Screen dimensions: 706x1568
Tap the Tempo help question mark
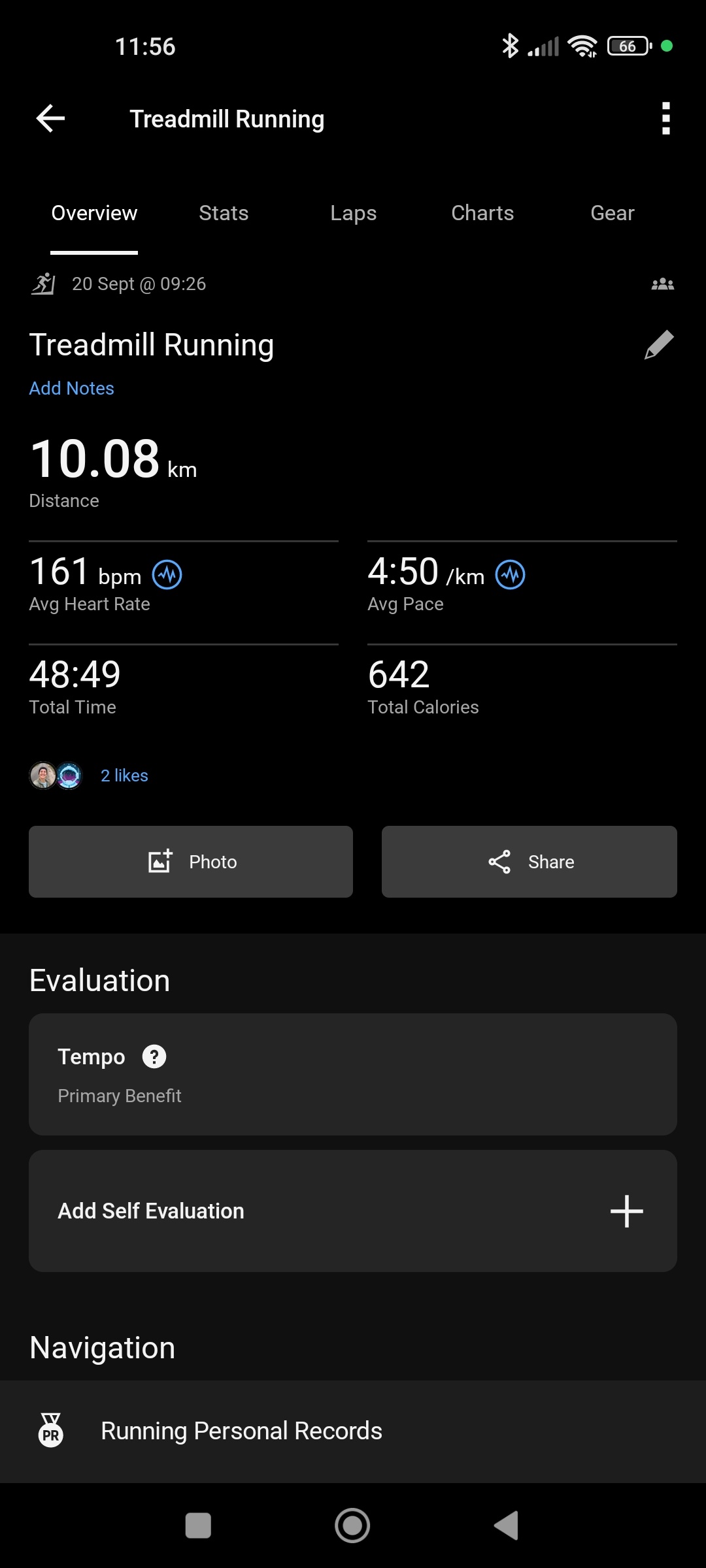(x=154, y=1056)
